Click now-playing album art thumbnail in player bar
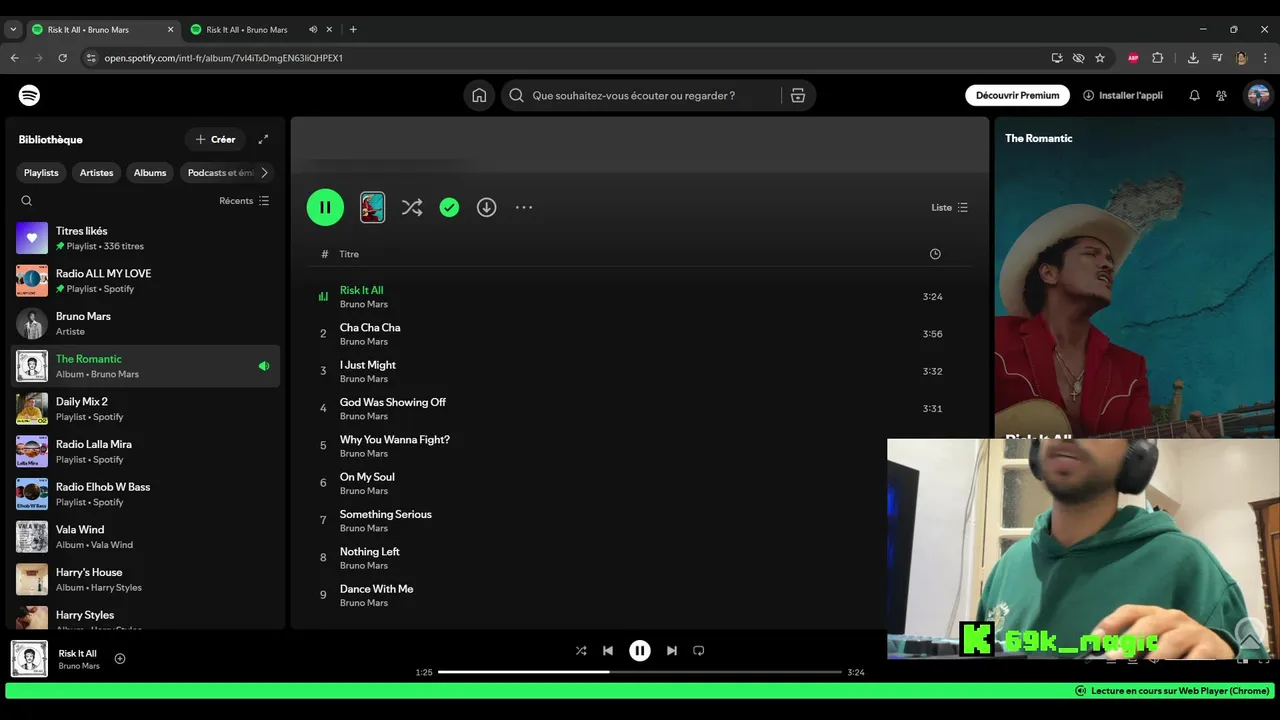Image resolution: width=1280 pixels, height=720 pixels. coord(29,658)
